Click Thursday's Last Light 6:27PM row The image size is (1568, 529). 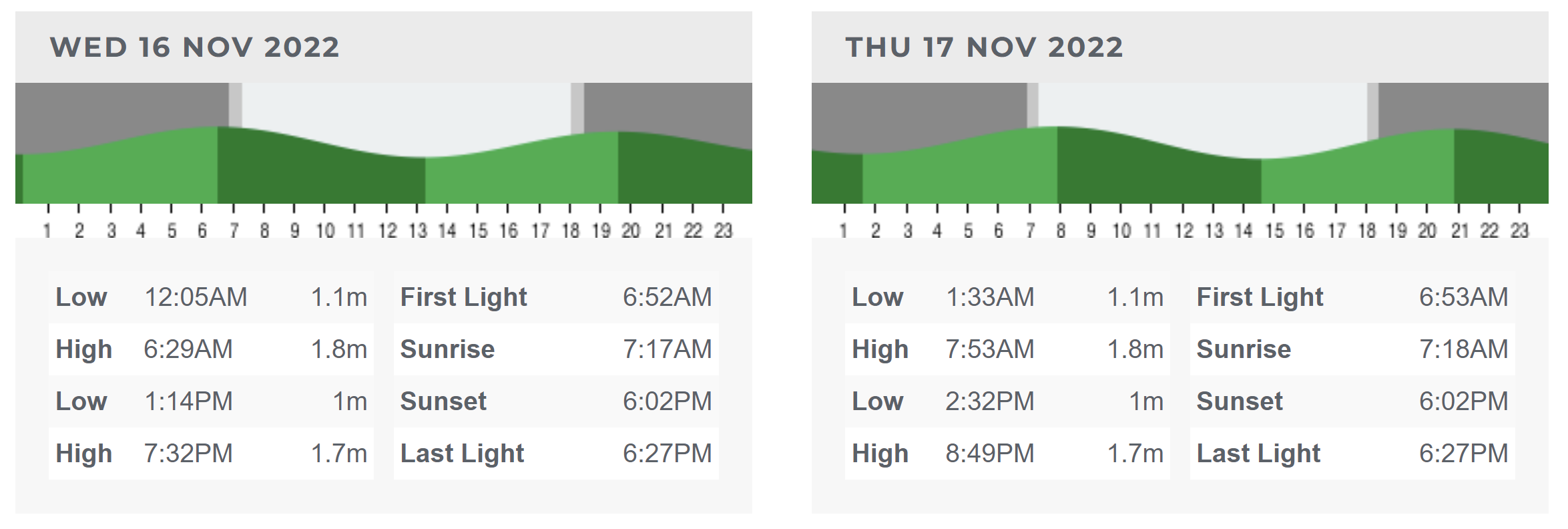click(x=1352, y=454)
